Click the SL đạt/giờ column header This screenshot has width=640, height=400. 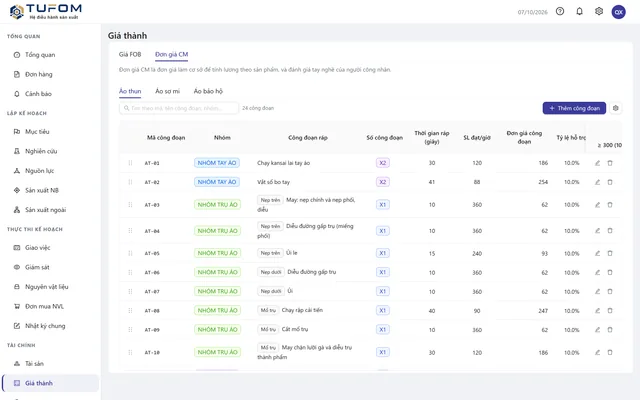click(477, 138)
